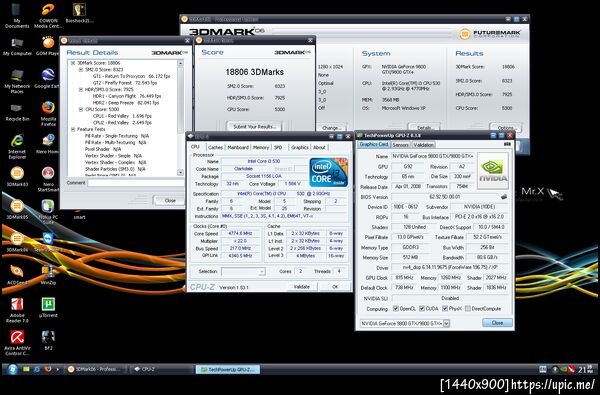600x395 pixels.
Task: Click OK button in CPU-Z
Action: tap(335, 287)
